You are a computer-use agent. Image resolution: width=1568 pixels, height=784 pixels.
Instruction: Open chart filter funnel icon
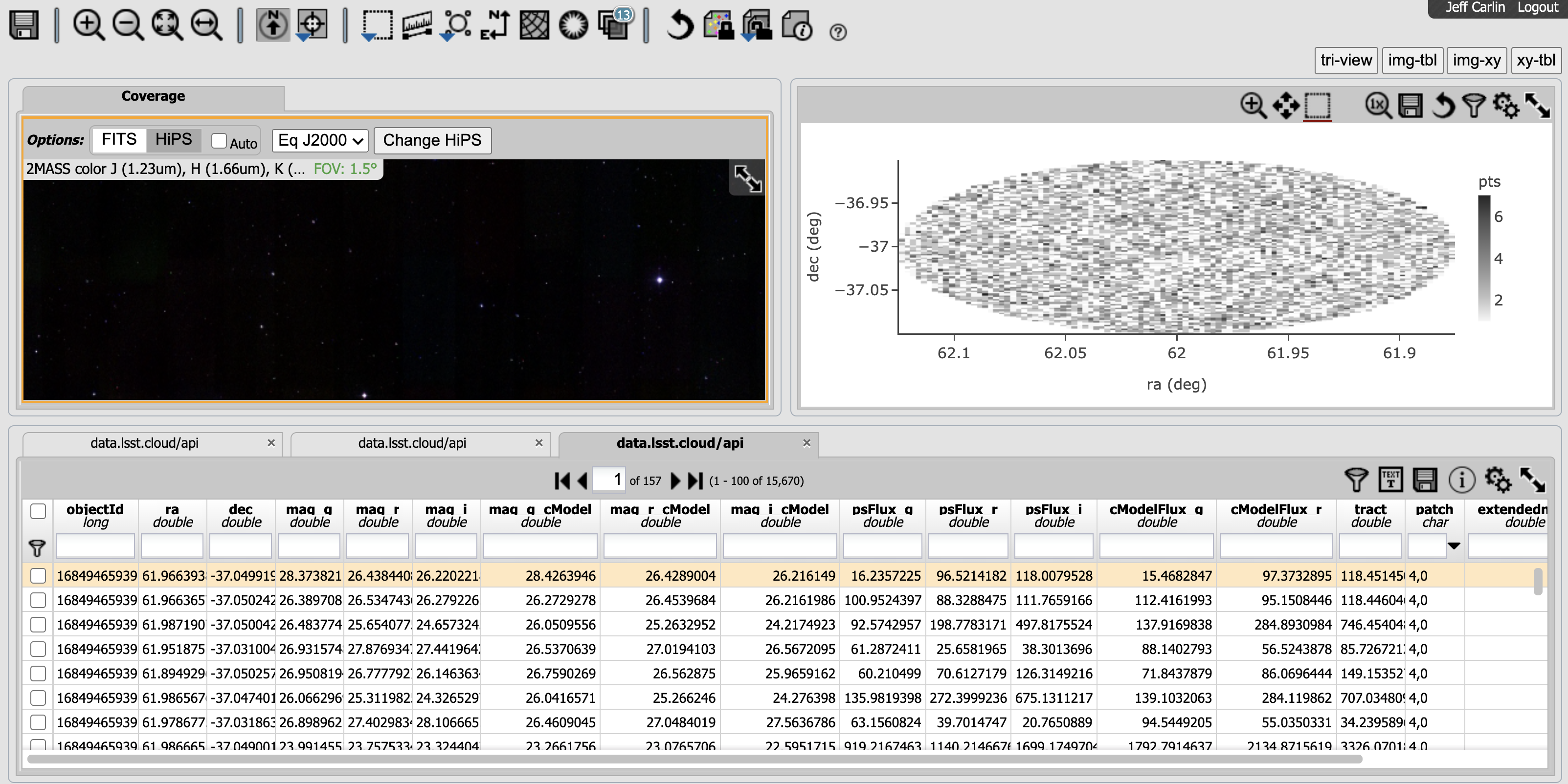pyautogui.click(x=1474, y=105)
